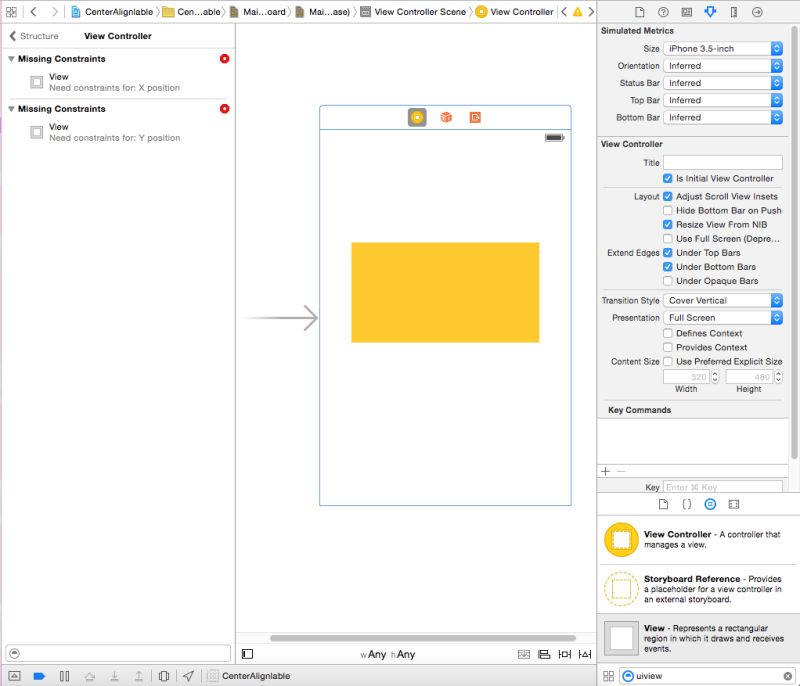The image size is (800, 686).
Task: Open the Pin constraints popover
Action: click(x=566, y=654)
